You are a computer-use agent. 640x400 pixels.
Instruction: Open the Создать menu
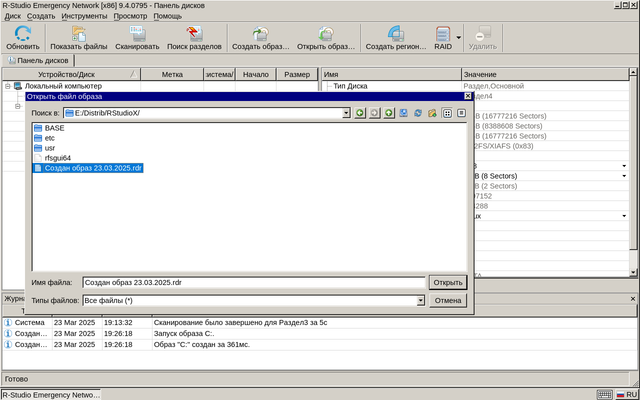(41, 16)
